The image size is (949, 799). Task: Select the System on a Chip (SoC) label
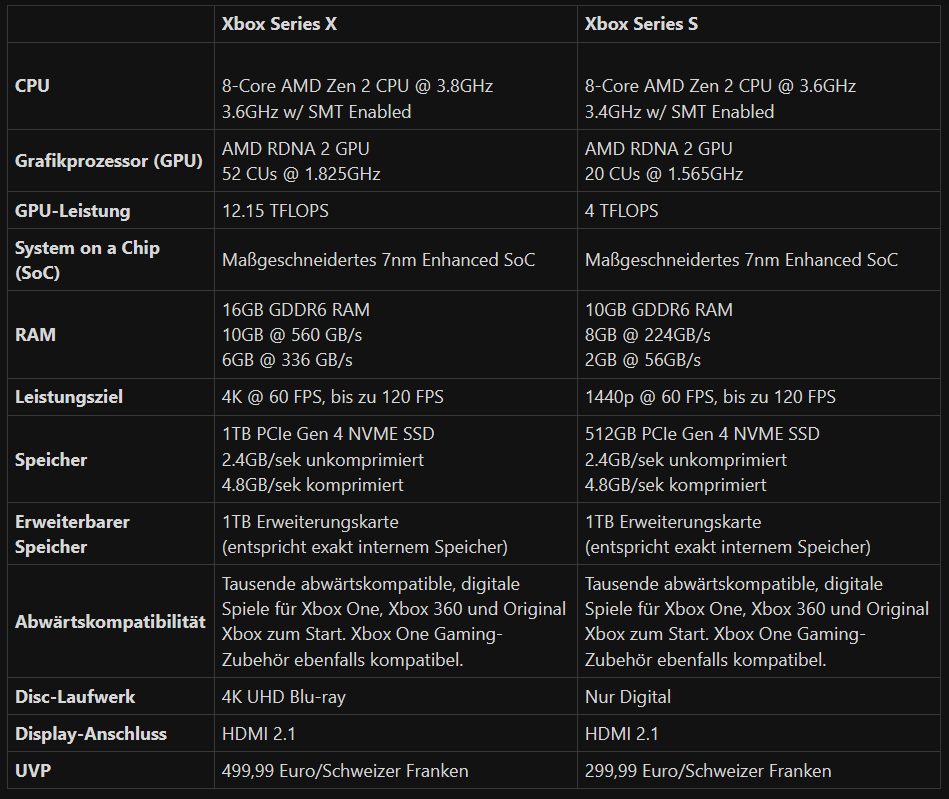point(87,260)
